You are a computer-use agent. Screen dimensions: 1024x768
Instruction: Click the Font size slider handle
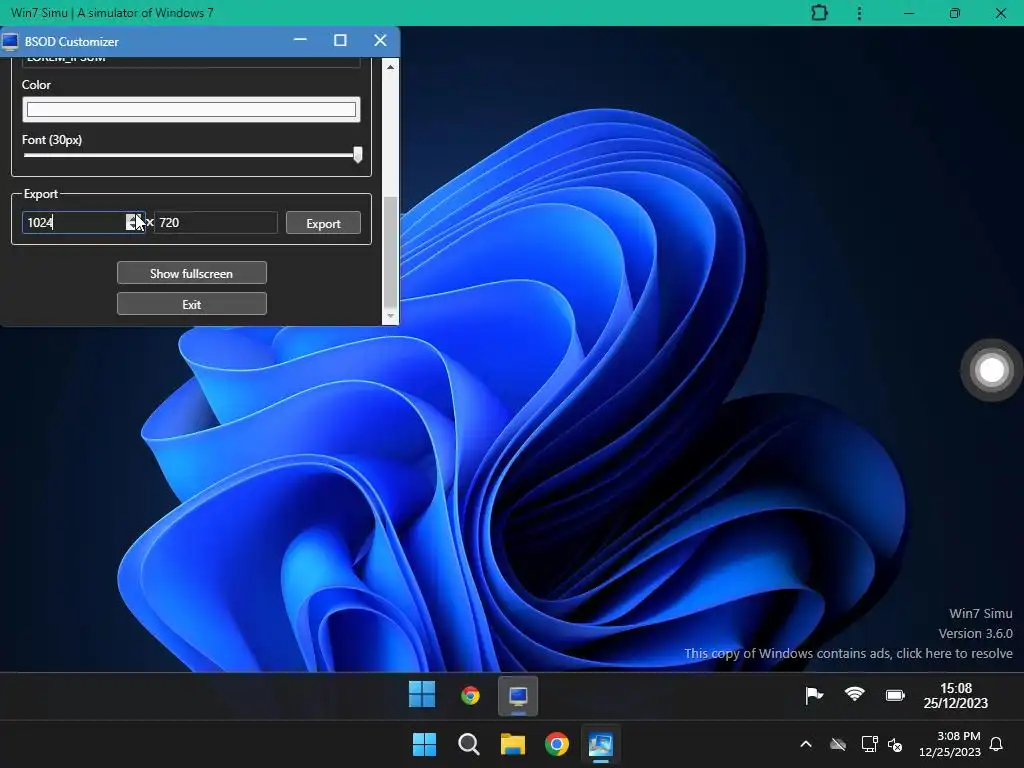click(x=357, y=155)
